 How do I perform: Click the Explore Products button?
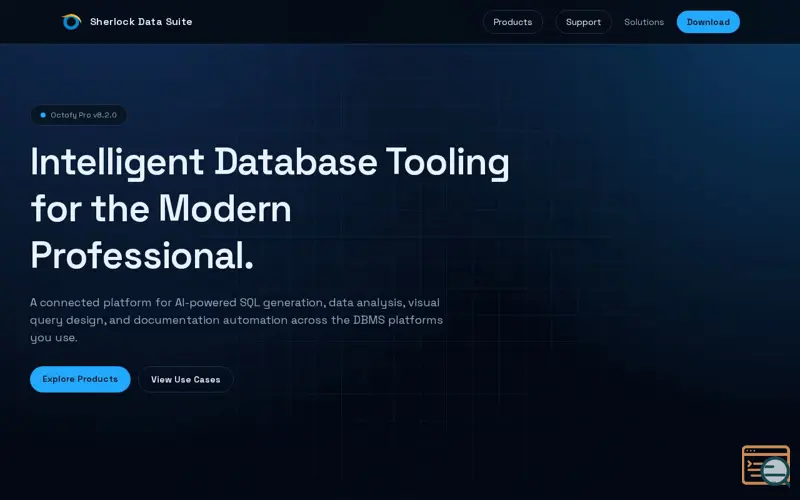click(x=80, y=379)
